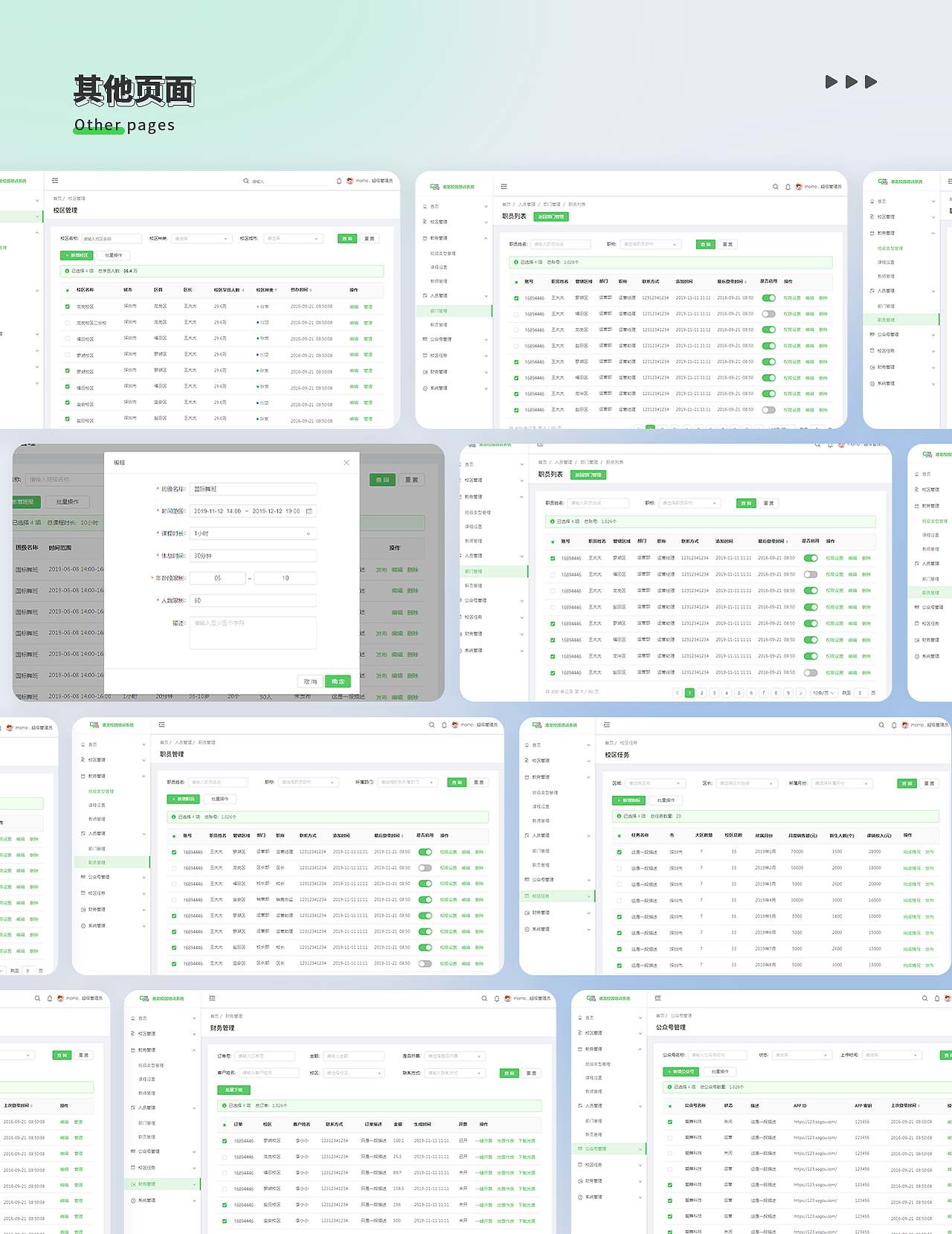Image resolution: width=952 pixels, height=1234 pixels.
Task: Click search icon in 校区任务 page header
Action: pos(881,724)
